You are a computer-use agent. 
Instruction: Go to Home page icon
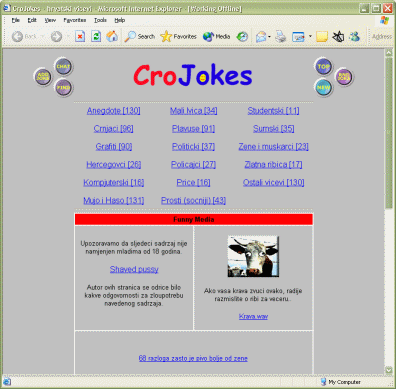pyautogui.click(x=112, y=36)
